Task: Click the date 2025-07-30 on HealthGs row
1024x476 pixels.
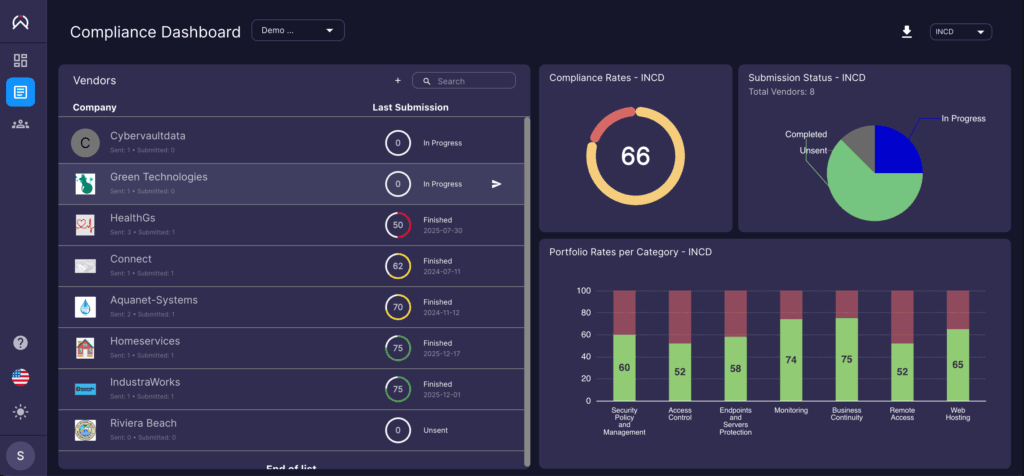Action: [442, 230]
